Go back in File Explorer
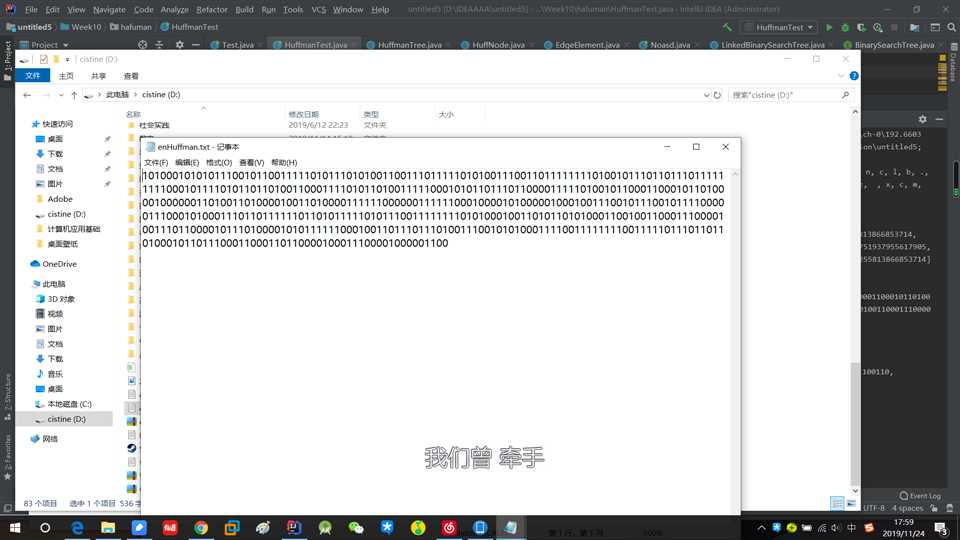 tap(27, 95)
